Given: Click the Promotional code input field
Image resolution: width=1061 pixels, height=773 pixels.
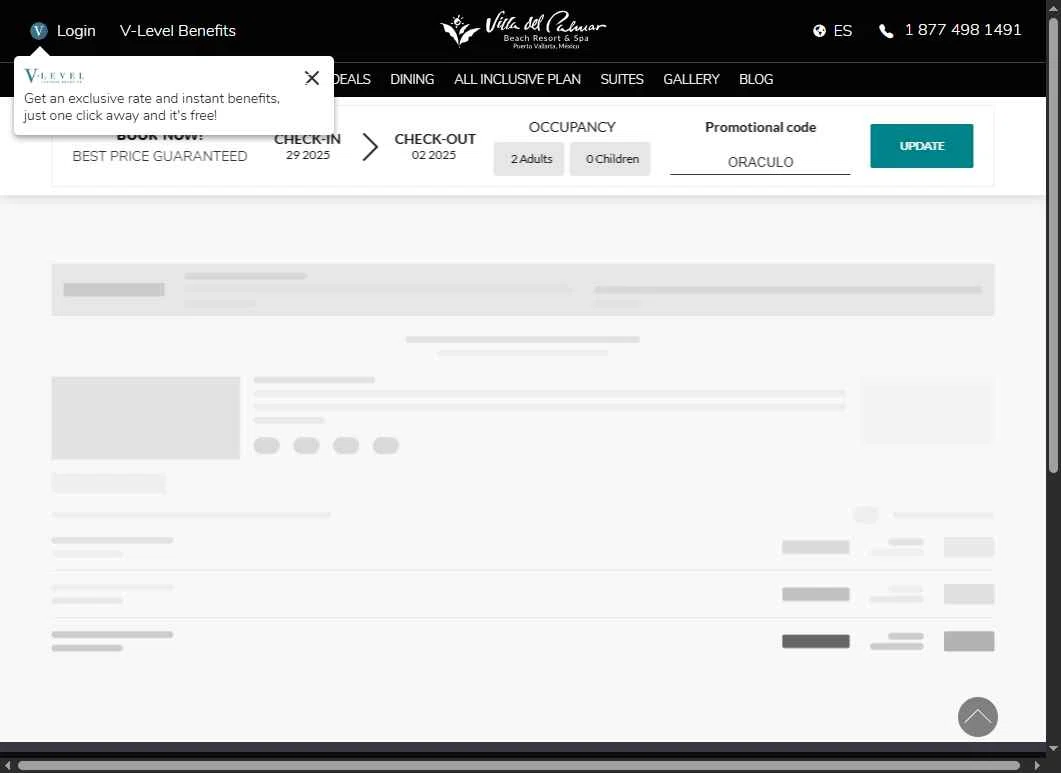Looking at the screenshot, I should 760,162.
